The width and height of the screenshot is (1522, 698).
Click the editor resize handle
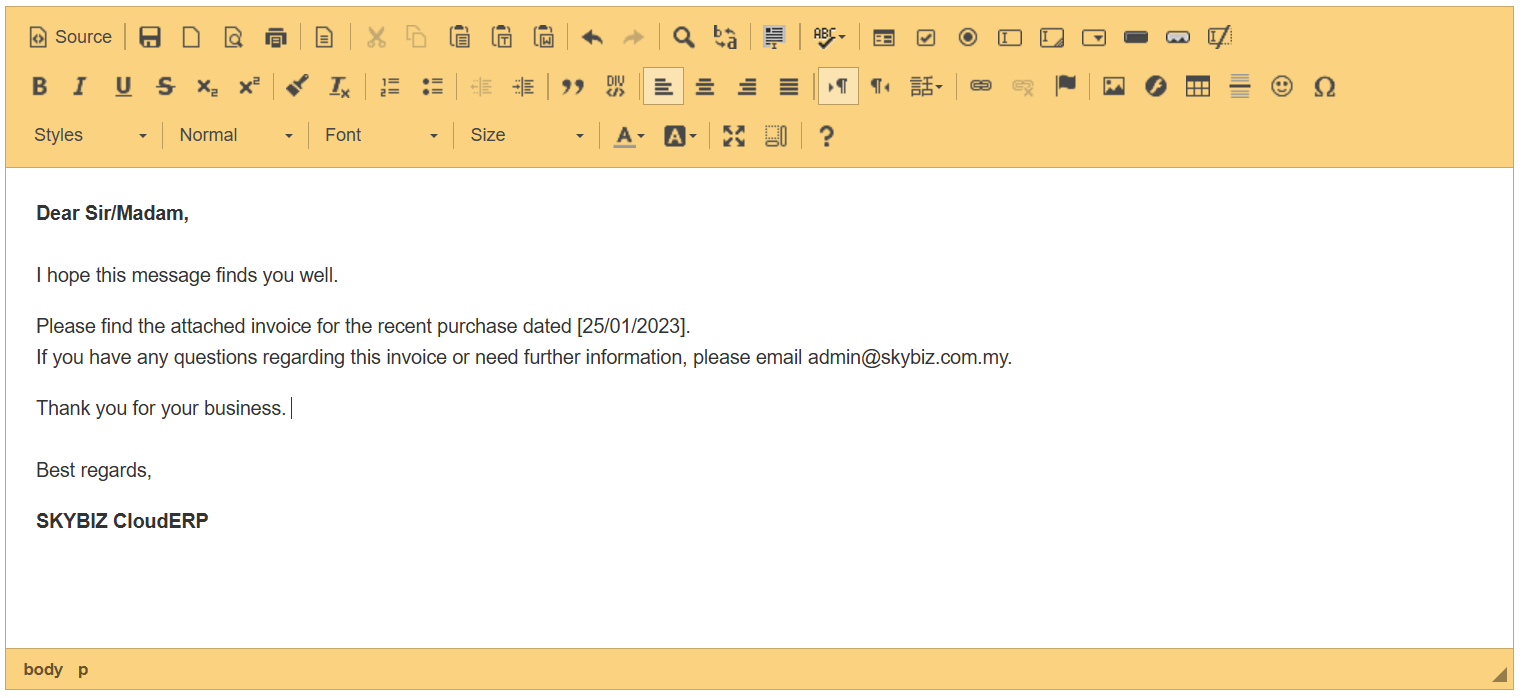(x=1499, y=675)
